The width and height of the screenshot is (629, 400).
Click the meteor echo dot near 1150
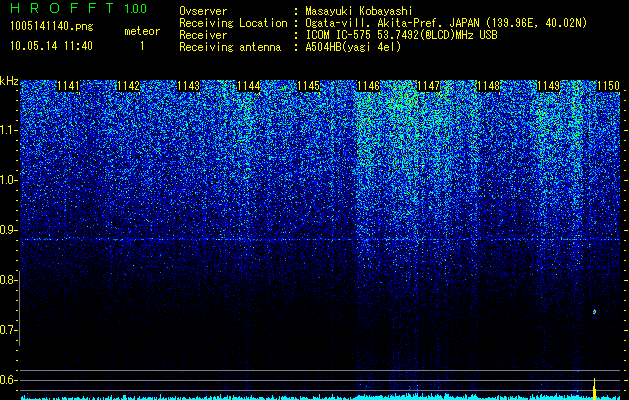595,312
